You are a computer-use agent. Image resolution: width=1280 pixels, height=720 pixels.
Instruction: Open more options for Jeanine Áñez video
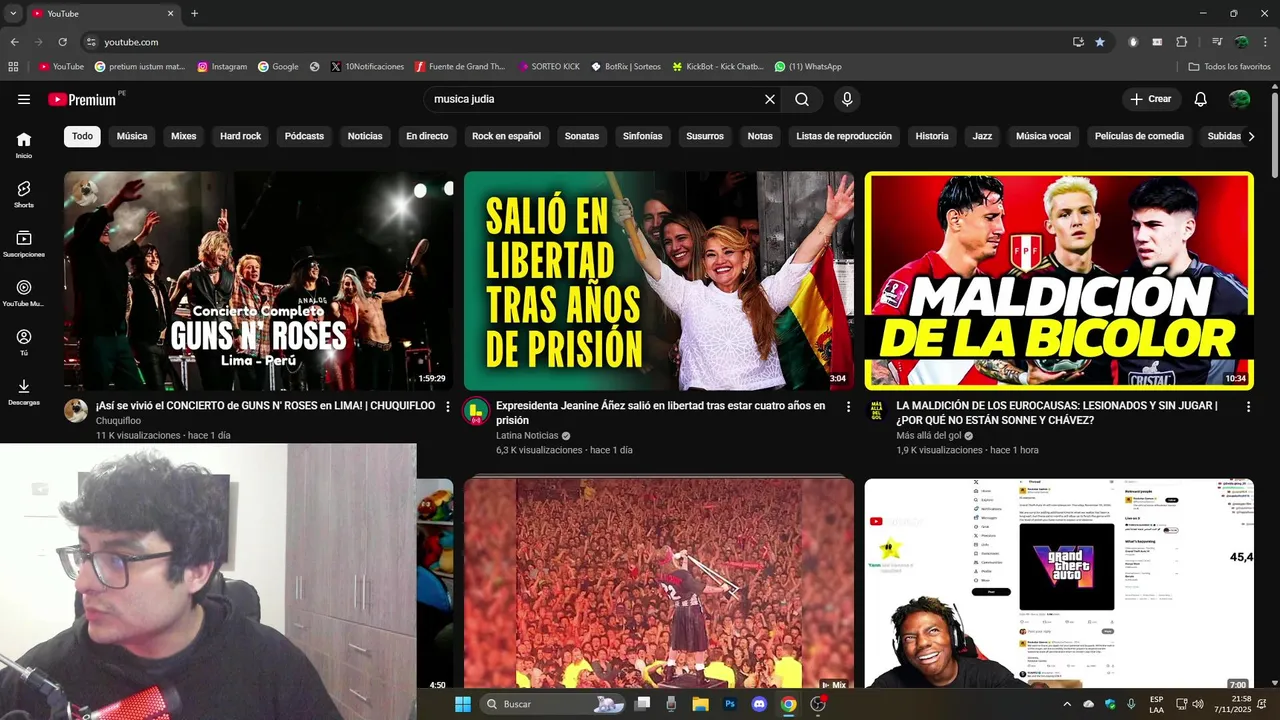tap(848, 407)
